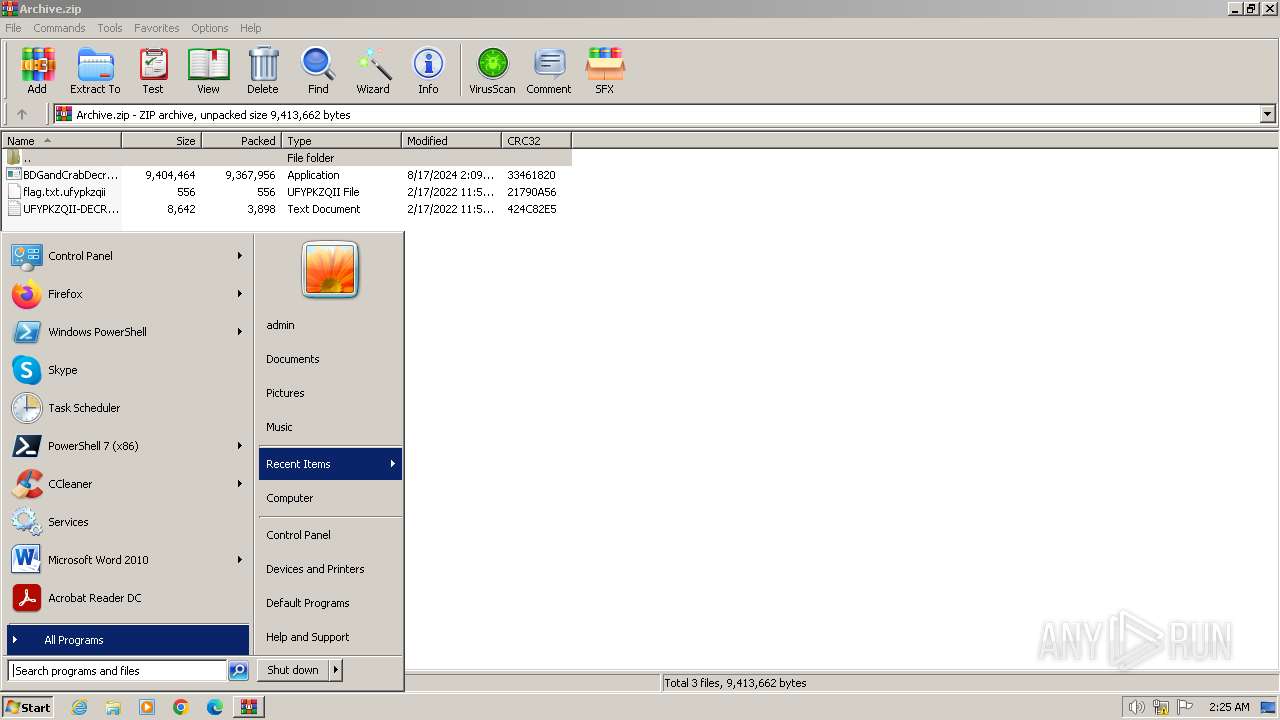The height and width of the screenshot is (720, 1280).
Task: Open the admin user folder
Action: coord(330,325)
